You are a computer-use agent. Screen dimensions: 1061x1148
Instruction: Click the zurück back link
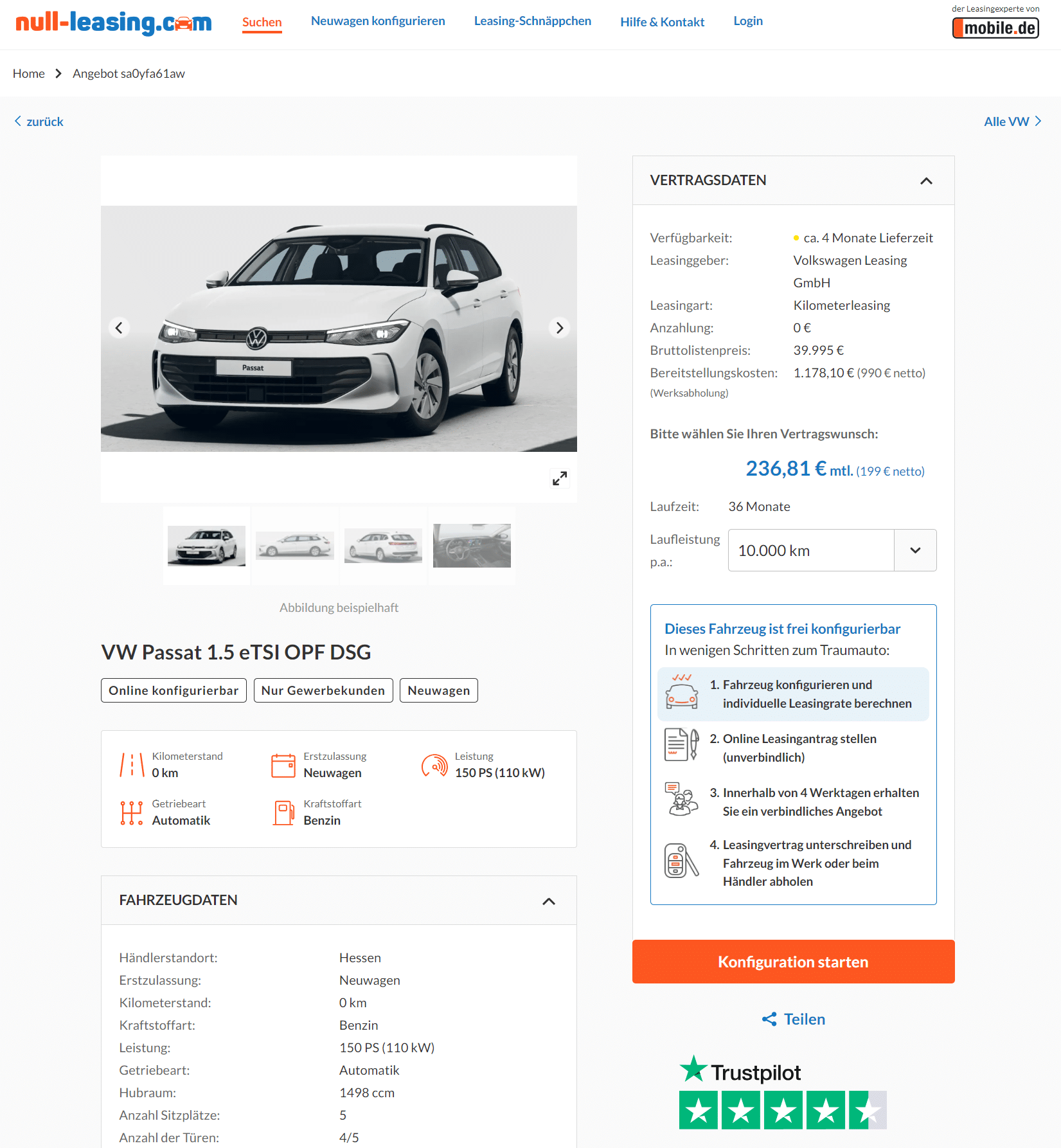point(39,121)
